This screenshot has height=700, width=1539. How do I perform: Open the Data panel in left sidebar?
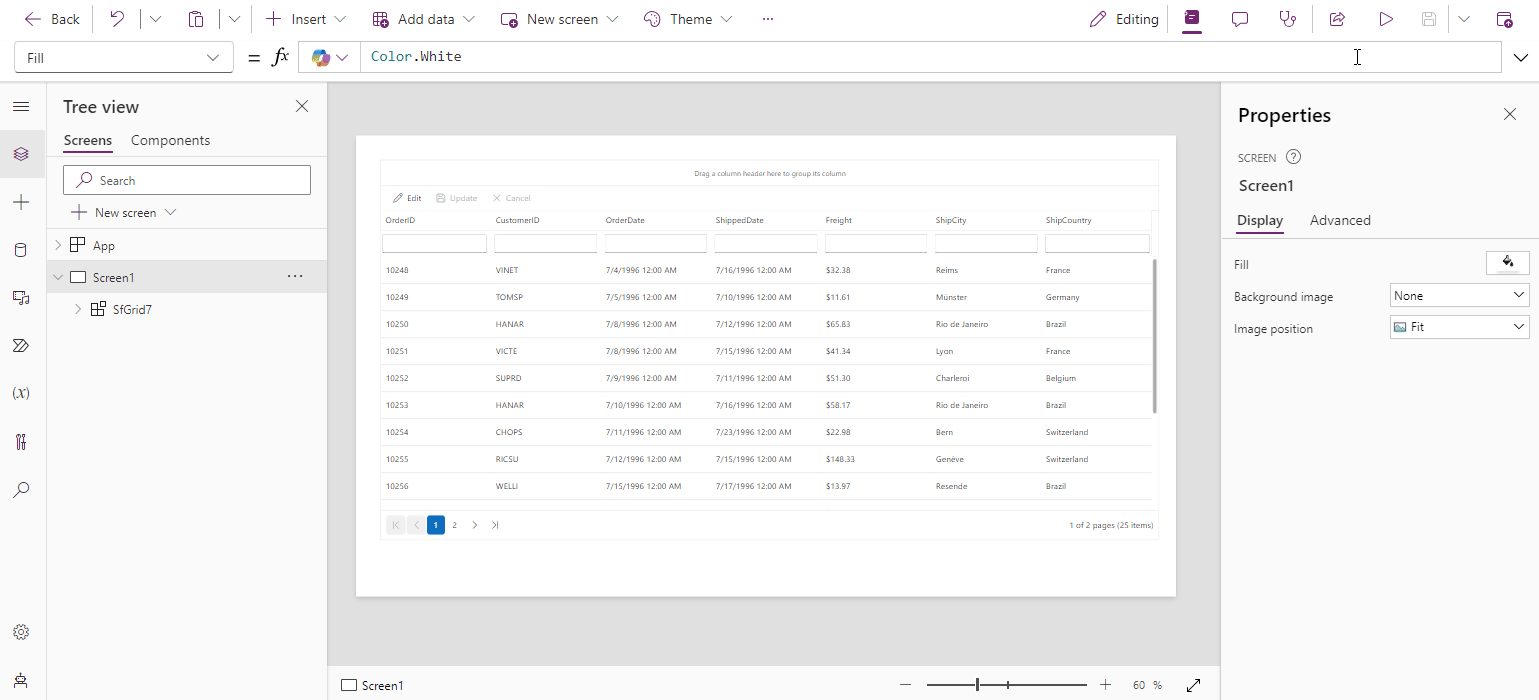pyautogui.click(x=21, y=250)
